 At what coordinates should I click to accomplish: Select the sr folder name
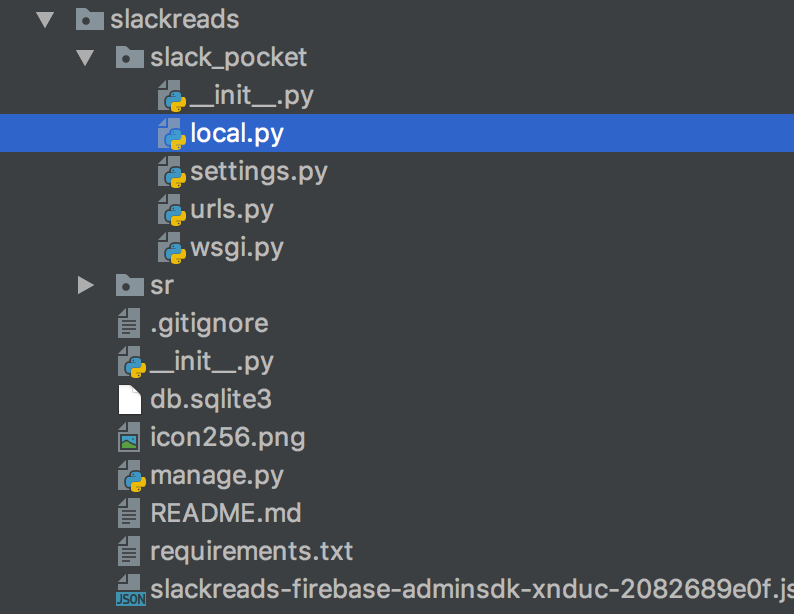pos(162,285)
